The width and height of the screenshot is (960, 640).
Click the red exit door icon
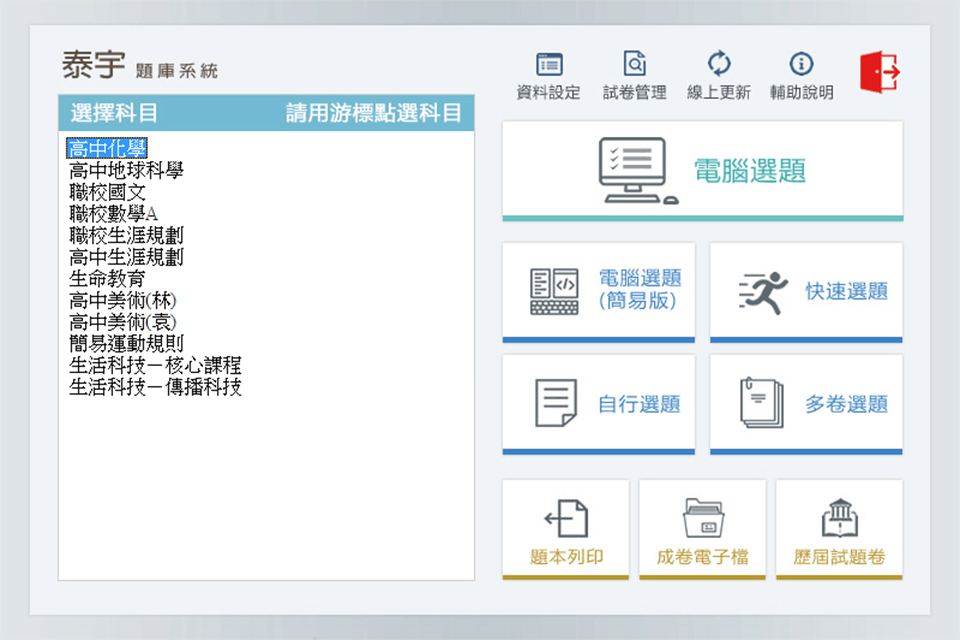click(x=880, y=72)
